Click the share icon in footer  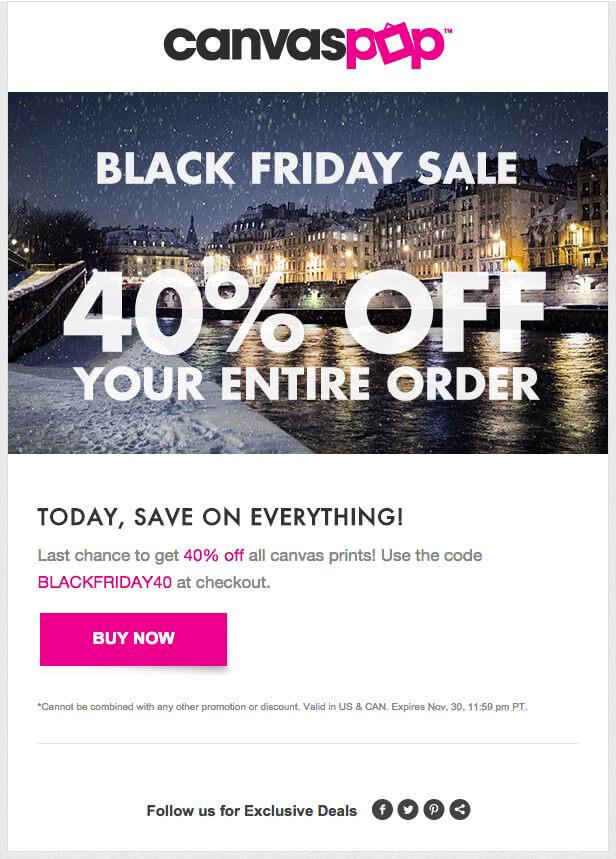coord(460,810)
